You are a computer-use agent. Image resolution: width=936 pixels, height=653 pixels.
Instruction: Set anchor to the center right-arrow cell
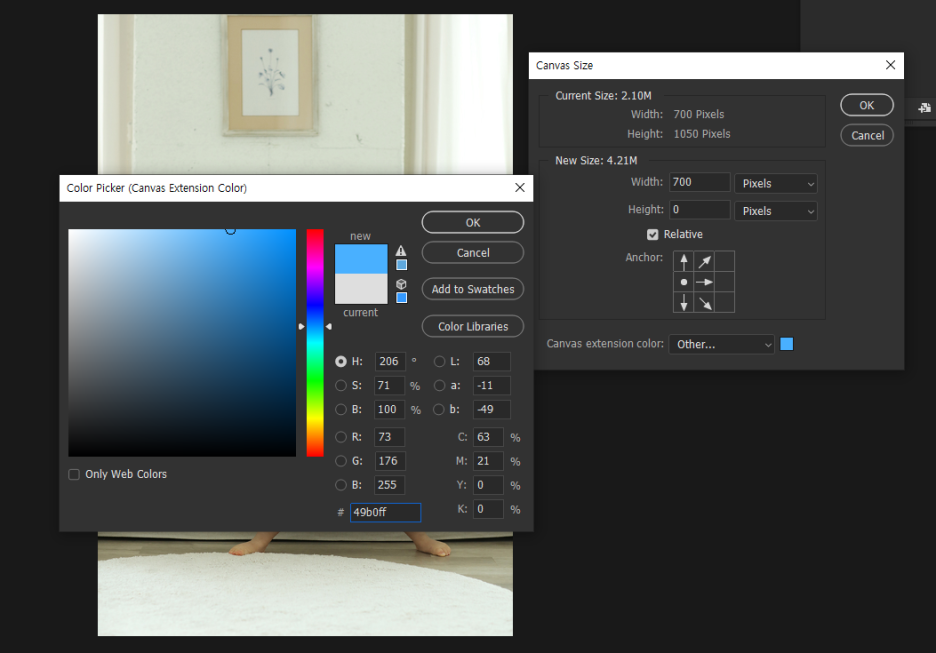click(704, 282)
